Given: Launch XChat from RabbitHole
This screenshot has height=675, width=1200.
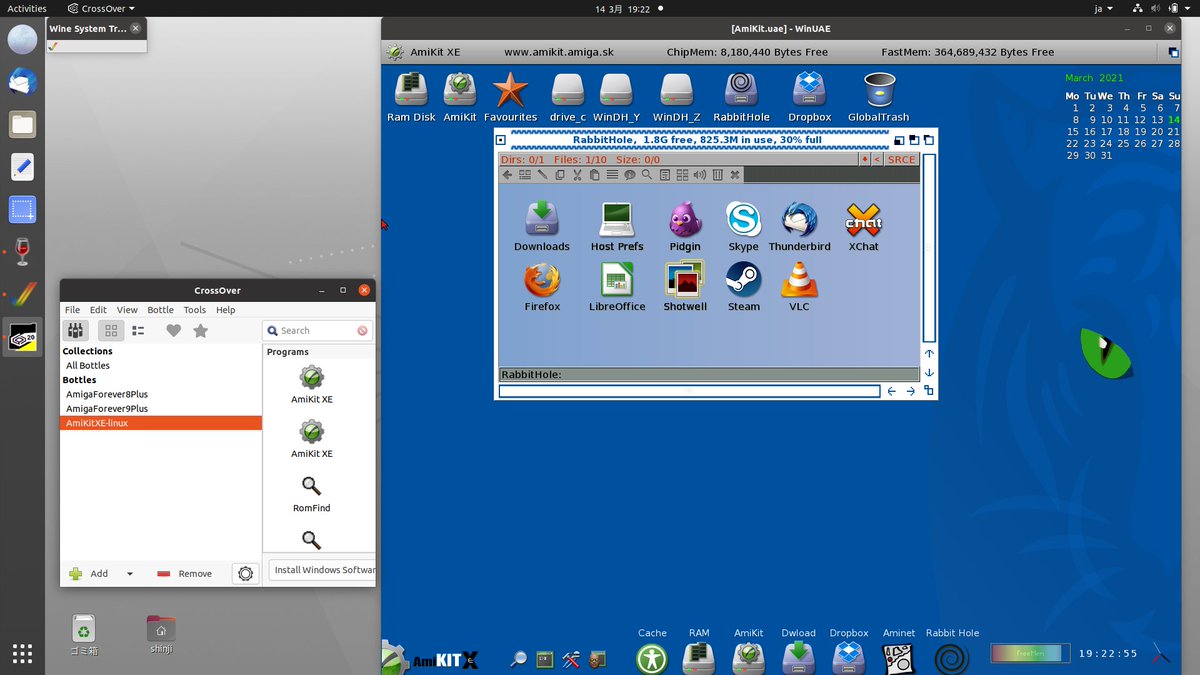Looking at the screenshot, I should [863, 227].
